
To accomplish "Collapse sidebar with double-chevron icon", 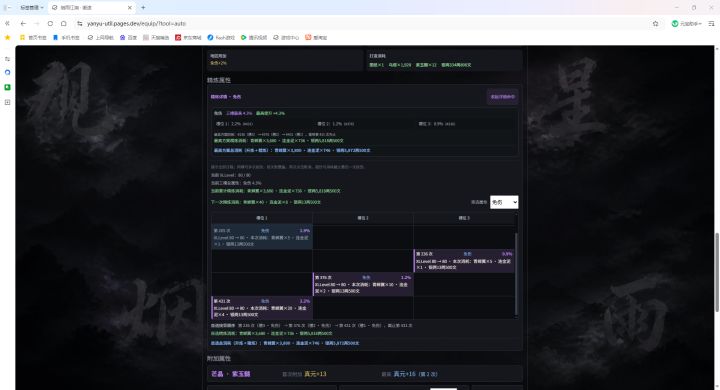I will pos(7,23).
